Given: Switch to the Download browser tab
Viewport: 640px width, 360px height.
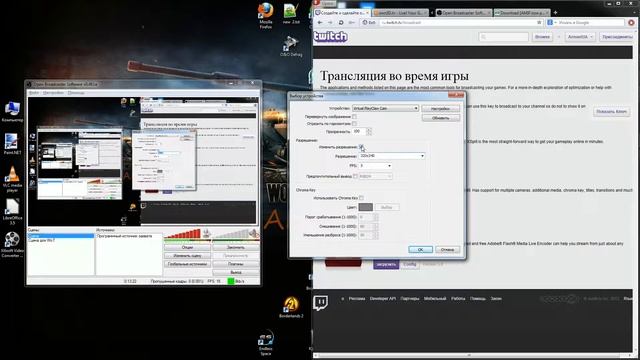Looking at the screenshot, I should 522,13.
